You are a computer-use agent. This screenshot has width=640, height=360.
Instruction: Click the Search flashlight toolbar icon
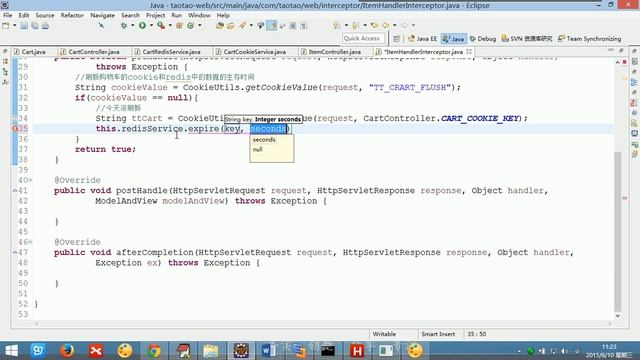pos(243,26)
